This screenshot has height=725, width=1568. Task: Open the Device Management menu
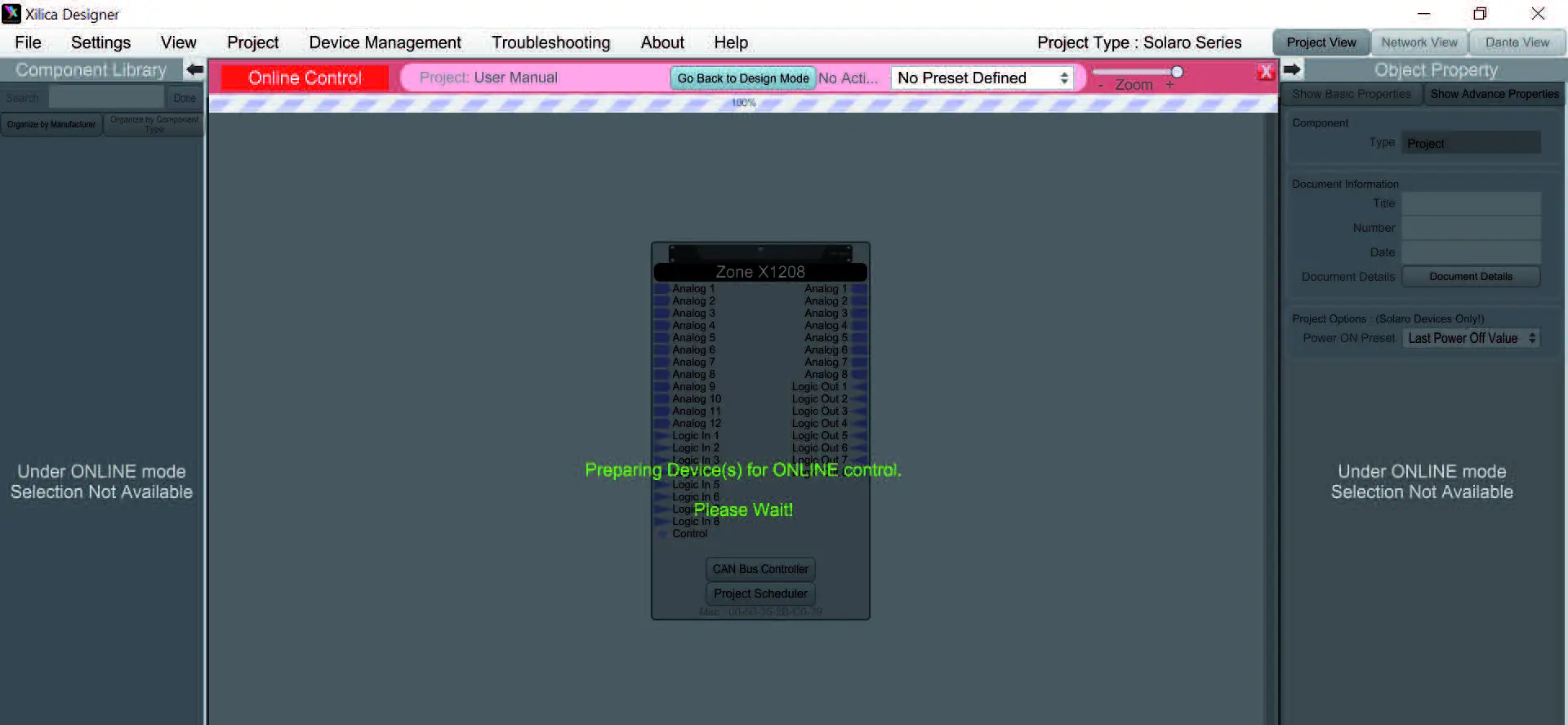point(385,42)
